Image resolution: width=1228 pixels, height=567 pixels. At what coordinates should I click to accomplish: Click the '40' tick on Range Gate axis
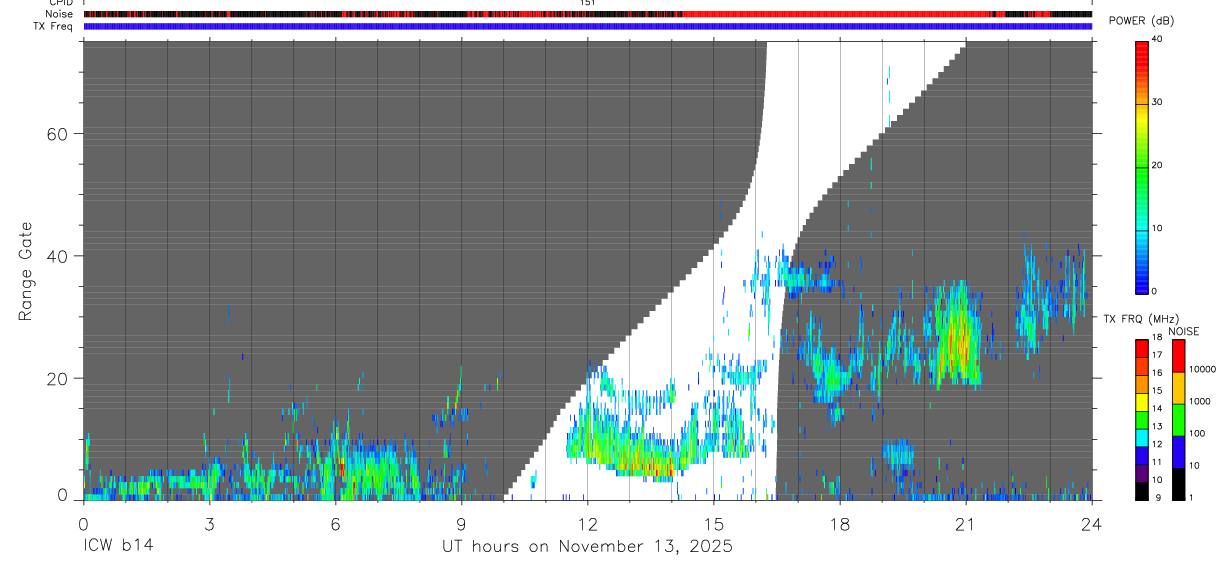tap(60, 256)
